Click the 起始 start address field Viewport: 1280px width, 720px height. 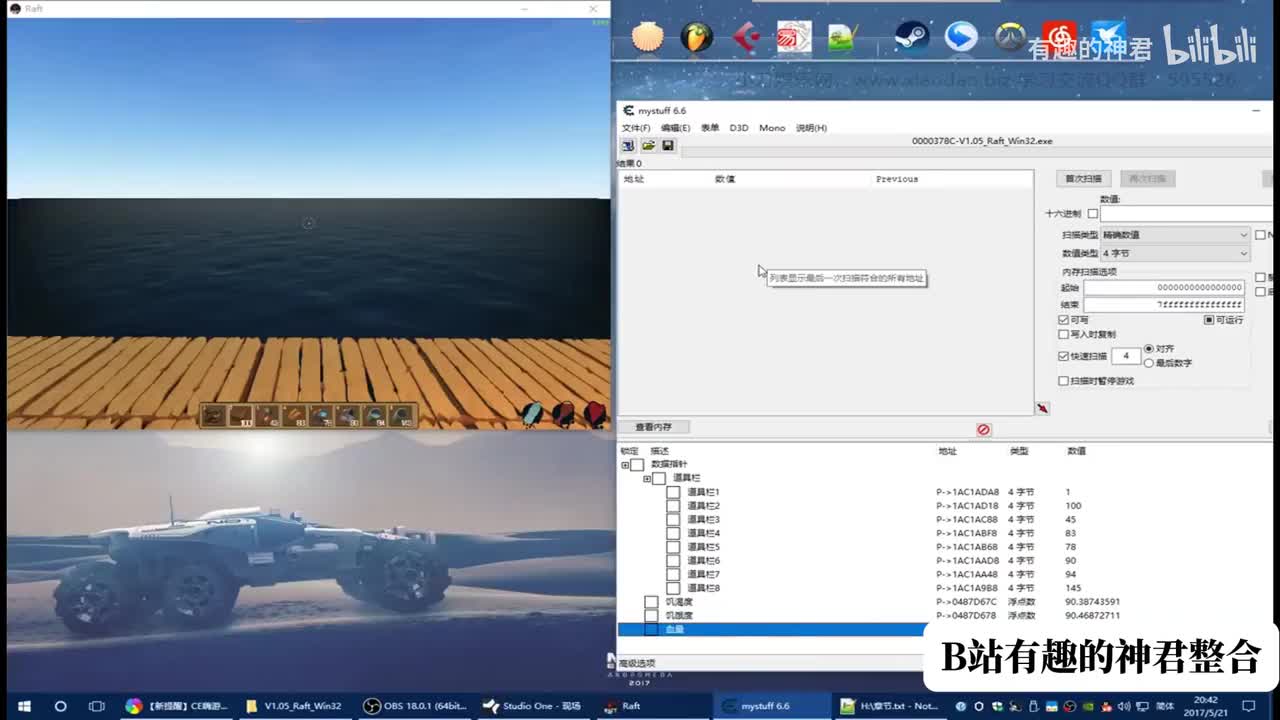click(x=1164, y=288)
